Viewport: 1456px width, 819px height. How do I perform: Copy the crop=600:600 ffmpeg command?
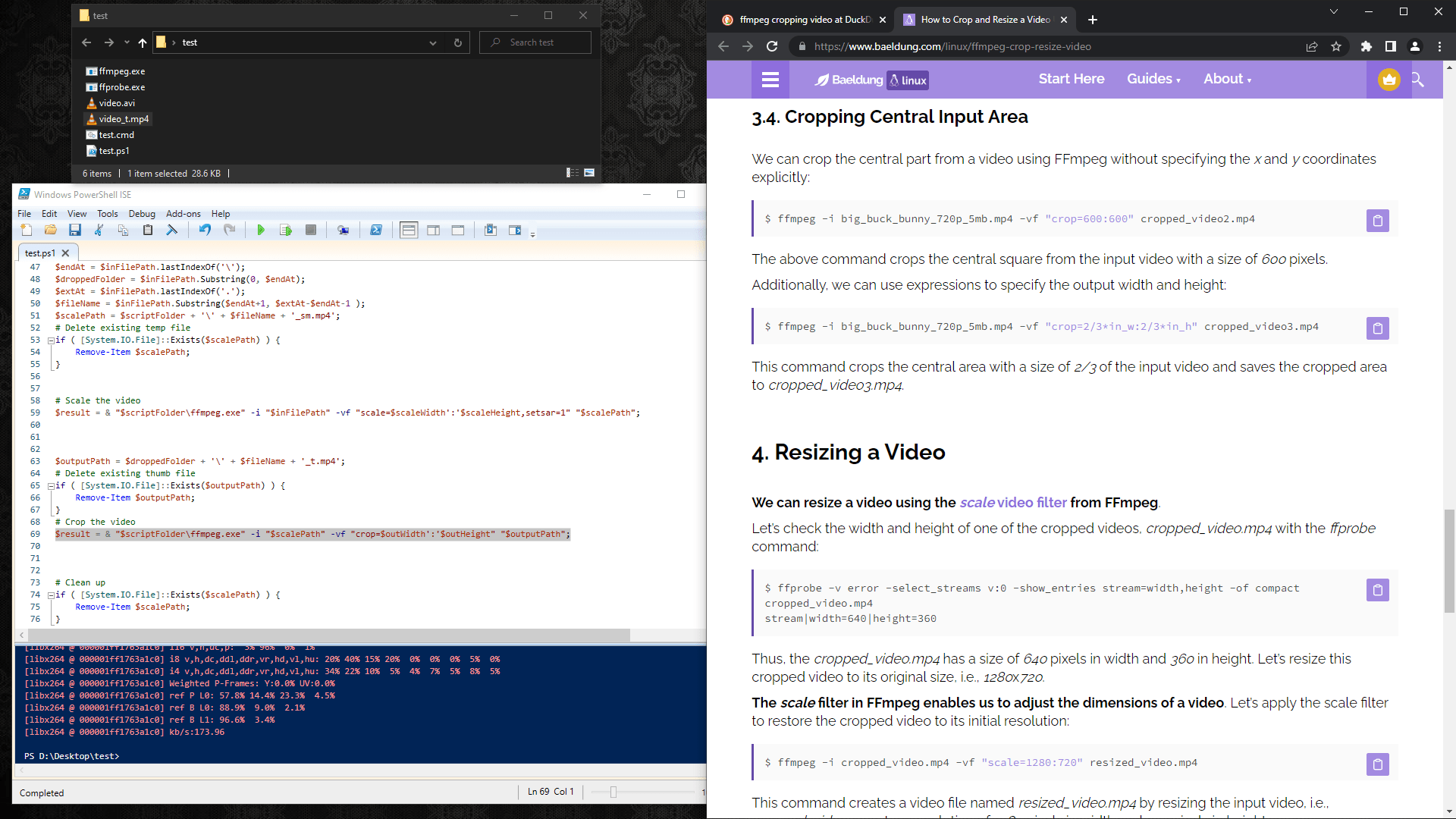tap(1377, 221)
